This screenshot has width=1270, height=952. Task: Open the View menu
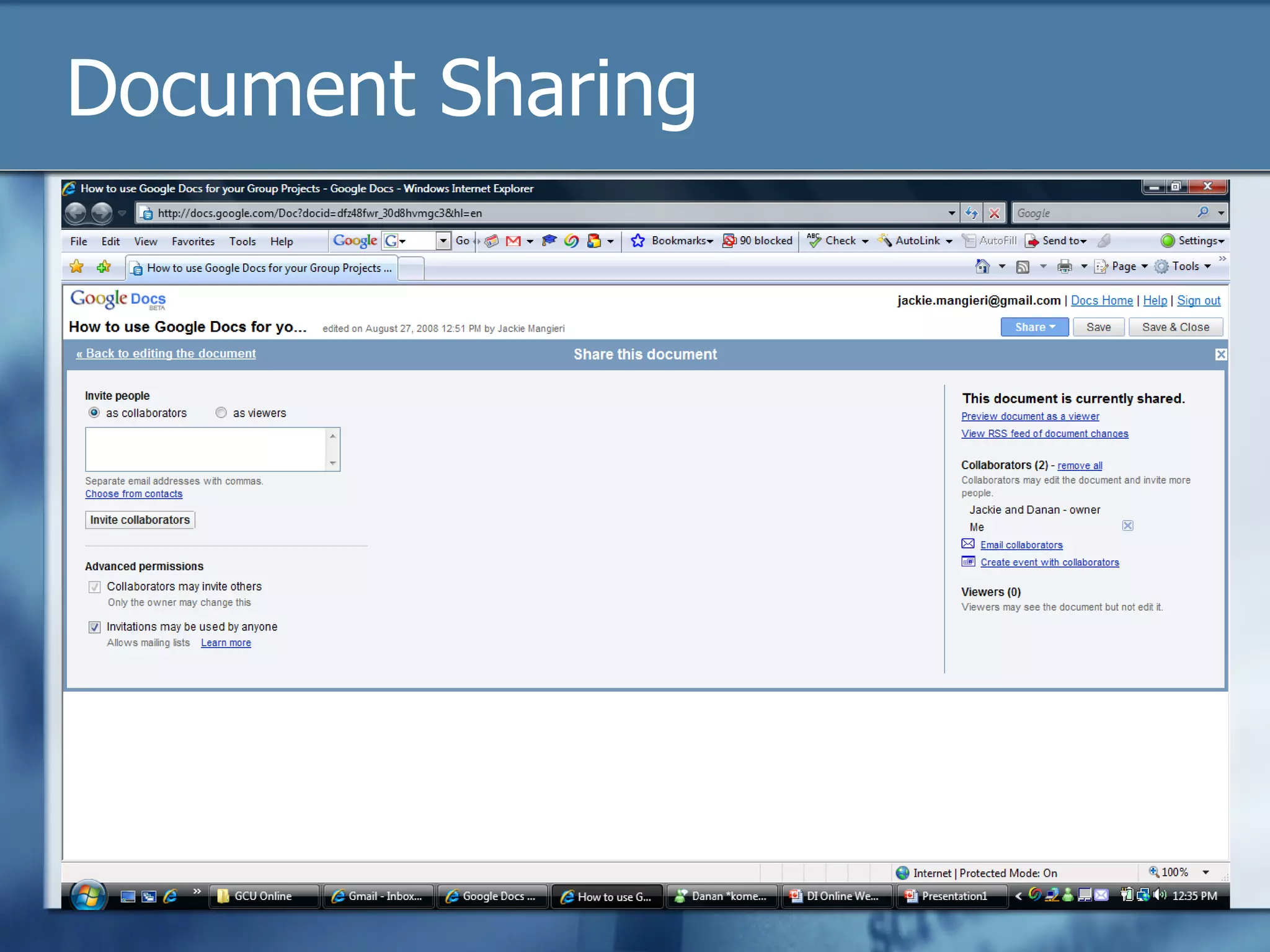(146, 242)
